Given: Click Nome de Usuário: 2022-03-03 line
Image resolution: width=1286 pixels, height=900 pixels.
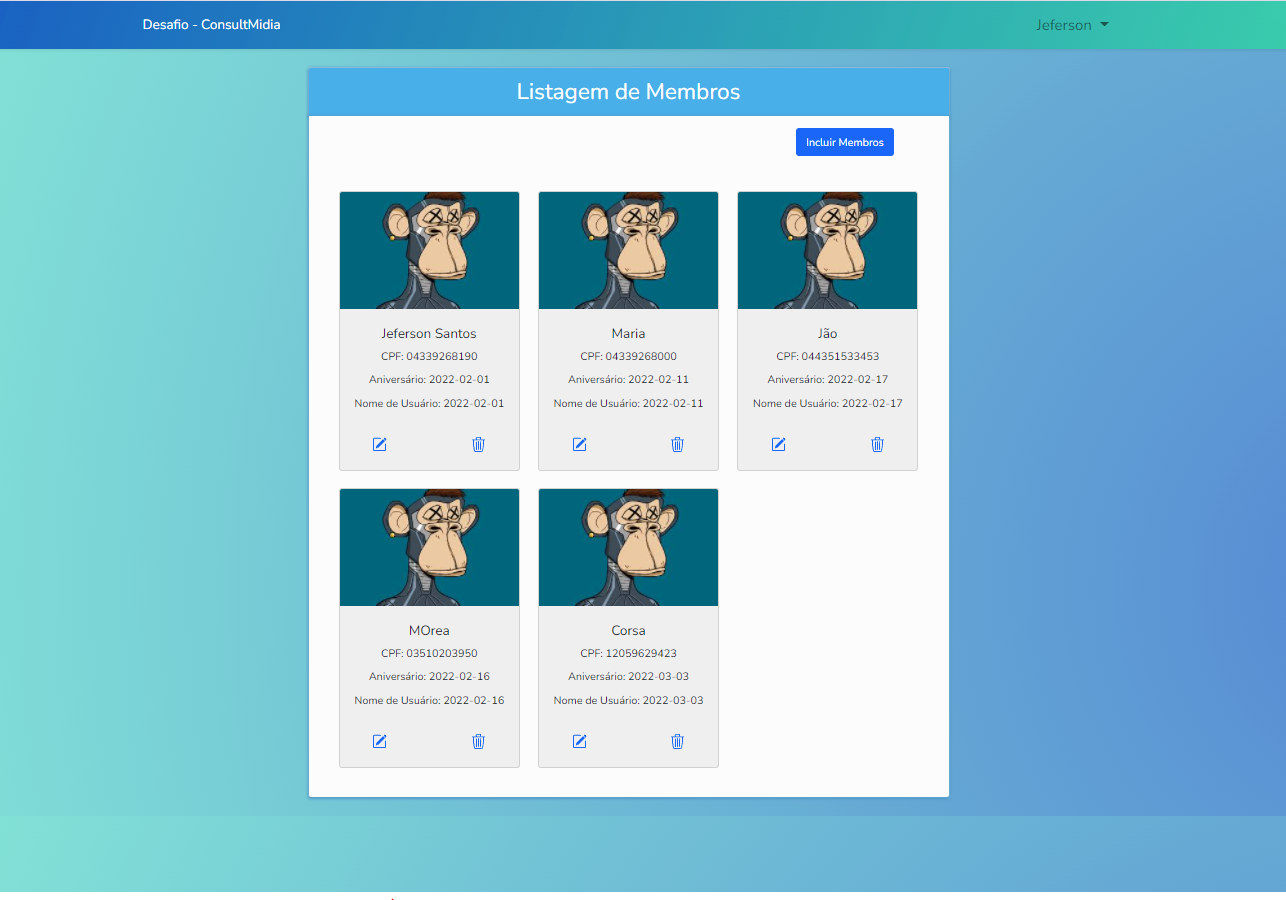Looking at the screenshot, I should coord(628,700).
